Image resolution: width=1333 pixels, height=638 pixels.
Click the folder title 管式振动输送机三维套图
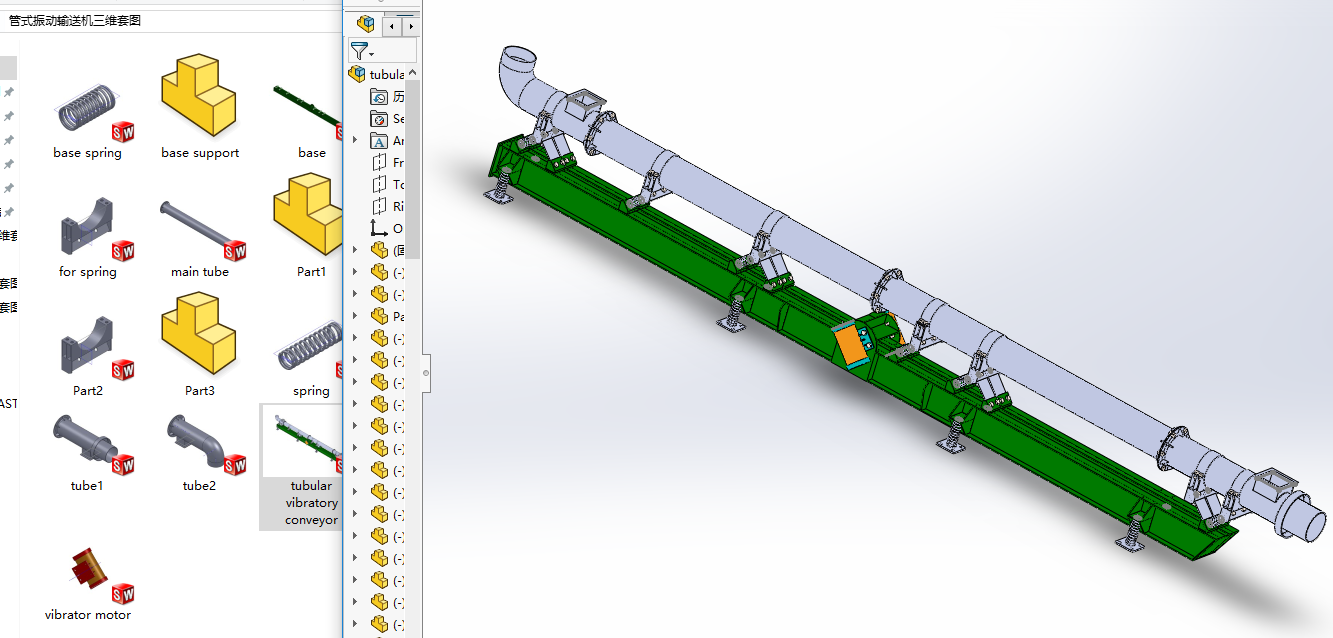click(x=75, y=20)
